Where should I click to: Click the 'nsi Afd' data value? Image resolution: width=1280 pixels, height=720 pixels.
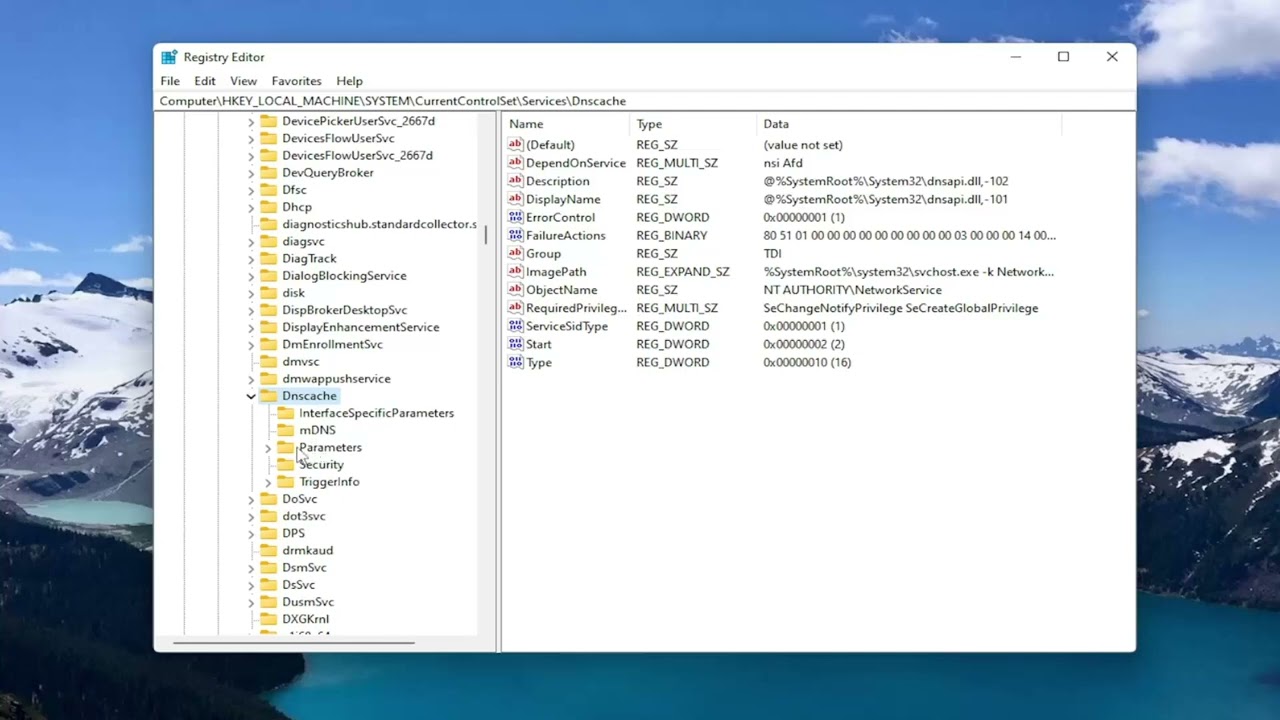coord(783,163)
